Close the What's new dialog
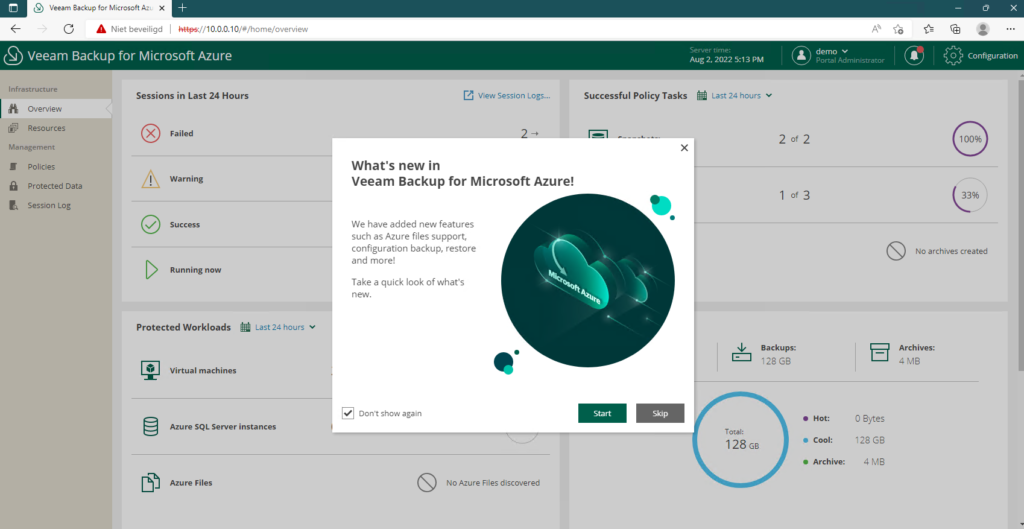The image size is (1024, 529). (x=684, y=148)
